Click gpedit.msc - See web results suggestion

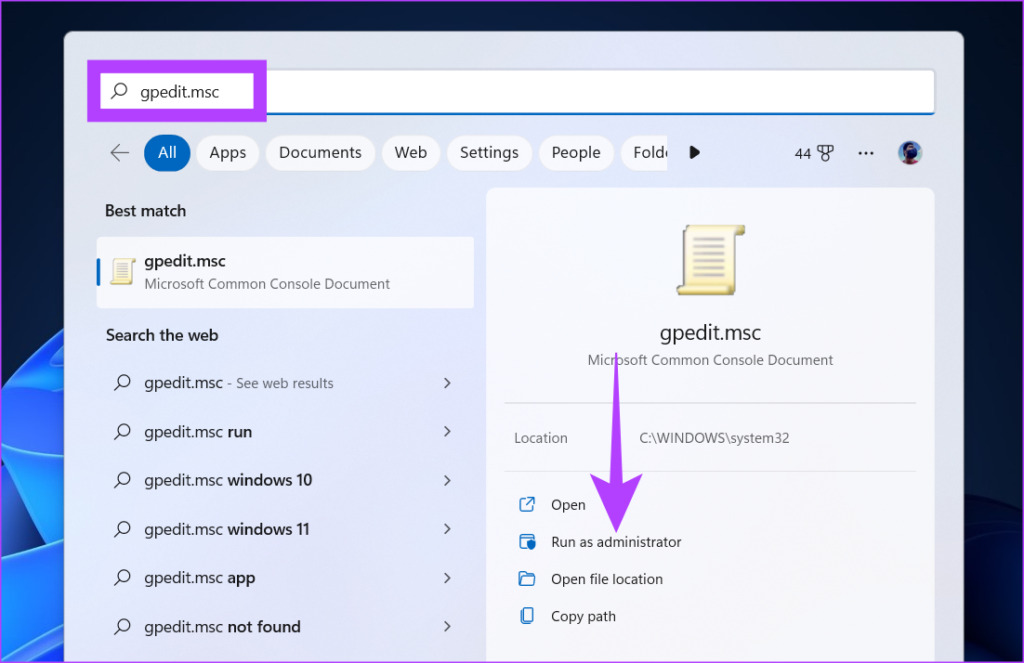coord(238,383)
